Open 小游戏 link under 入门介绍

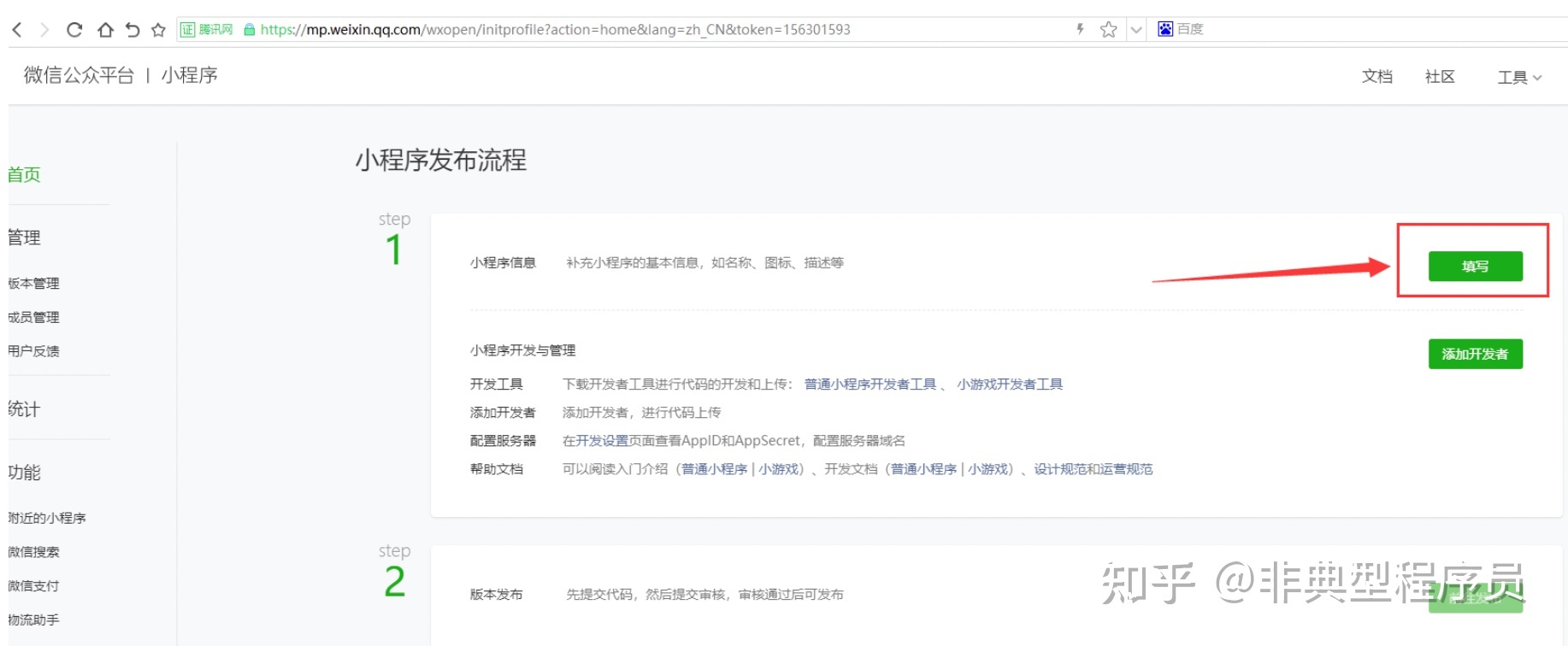click(x=779, y=469)
